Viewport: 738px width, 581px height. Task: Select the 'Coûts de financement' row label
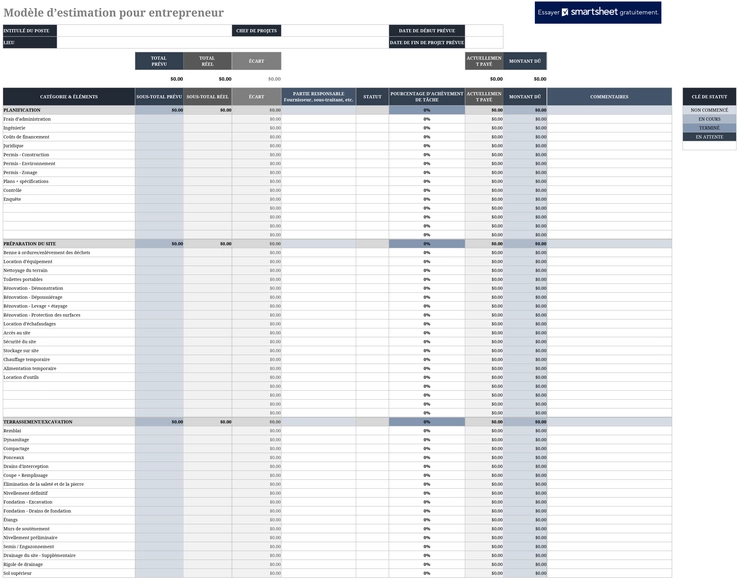[26, 137]
